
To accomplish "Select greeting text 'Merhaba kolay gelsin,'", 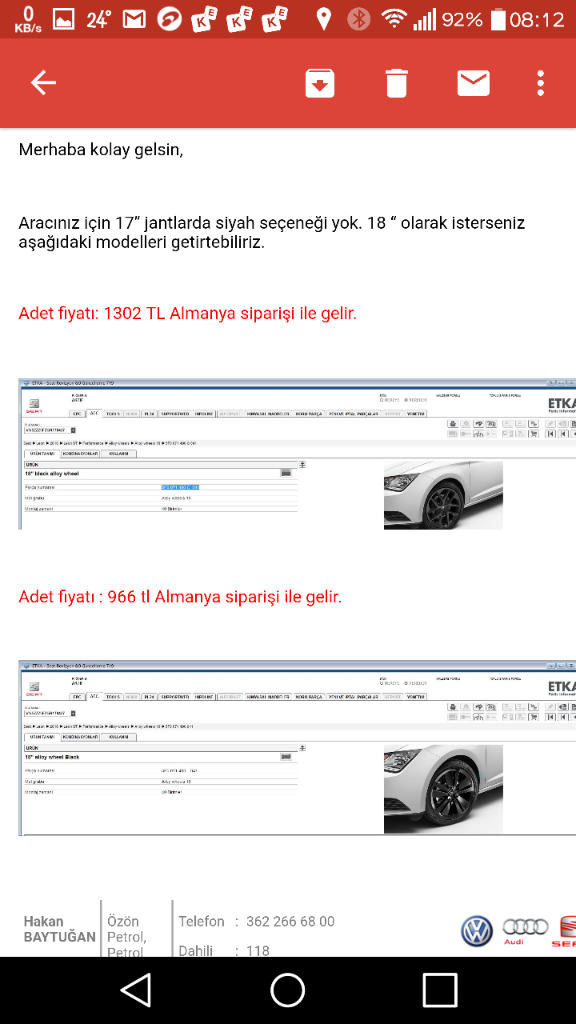I will 101,150.
